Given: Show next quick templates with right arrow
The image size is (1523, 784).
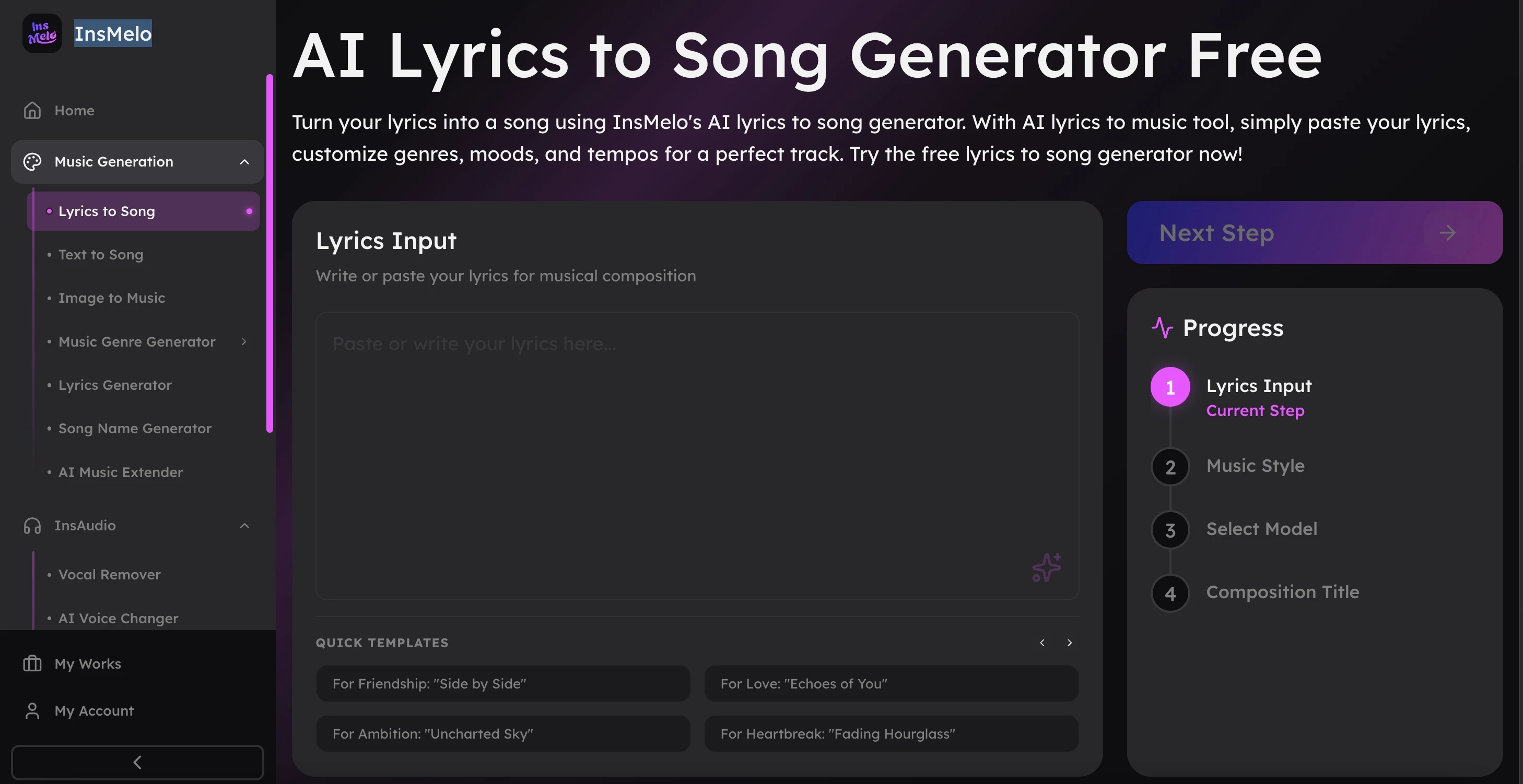Looking at the screenshot, I should [x=1070, y=643].
